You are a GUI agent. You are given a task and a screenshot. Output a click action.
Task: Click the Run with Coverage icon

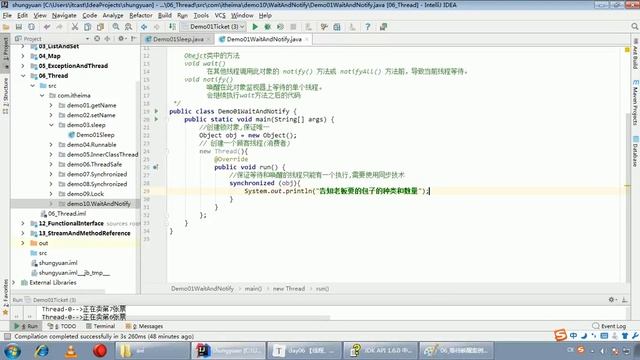coord(280,27)
